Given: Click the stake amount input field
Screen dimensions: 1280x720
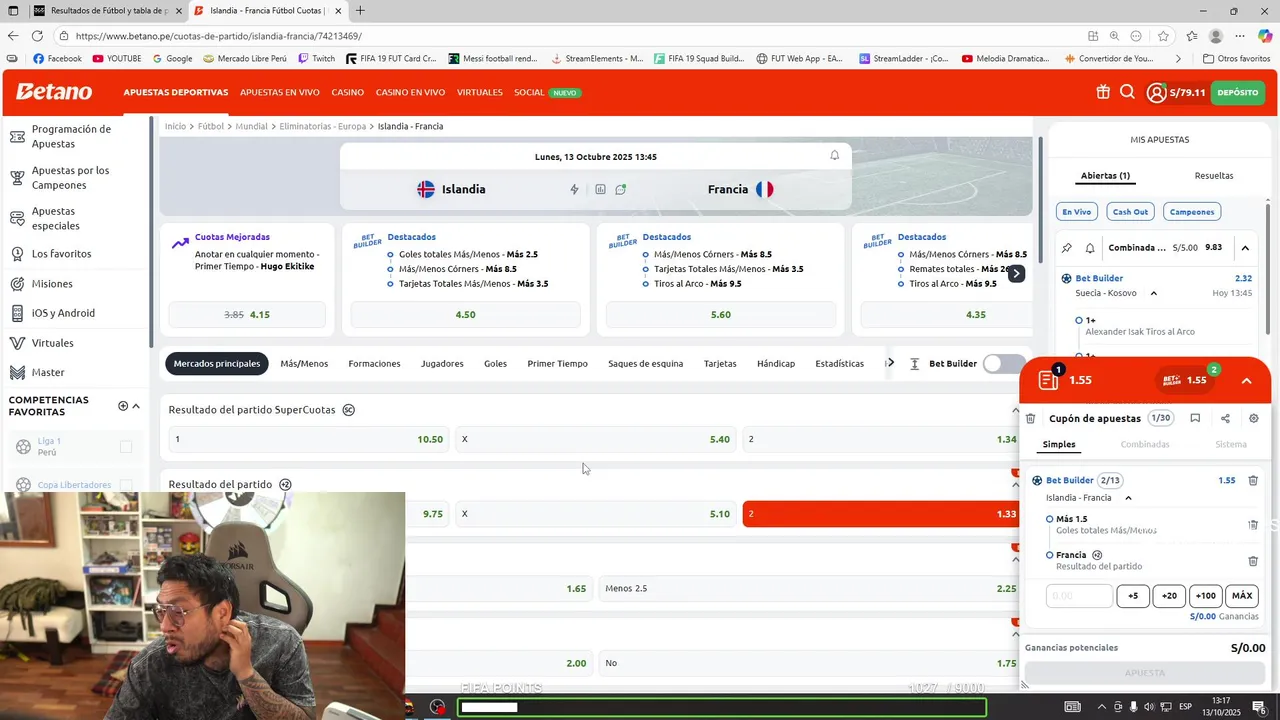Looking at the screenshot, I should tap(1079, 596).
